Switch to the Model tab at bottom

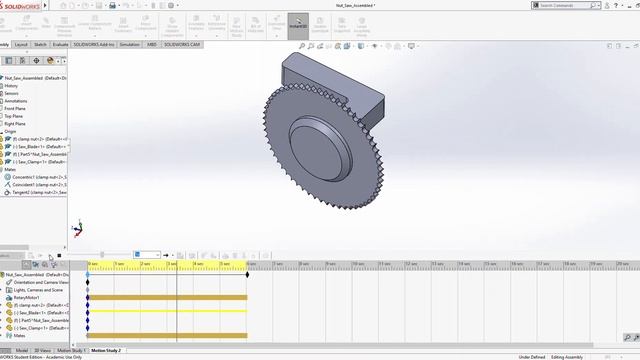click(21, 350)
